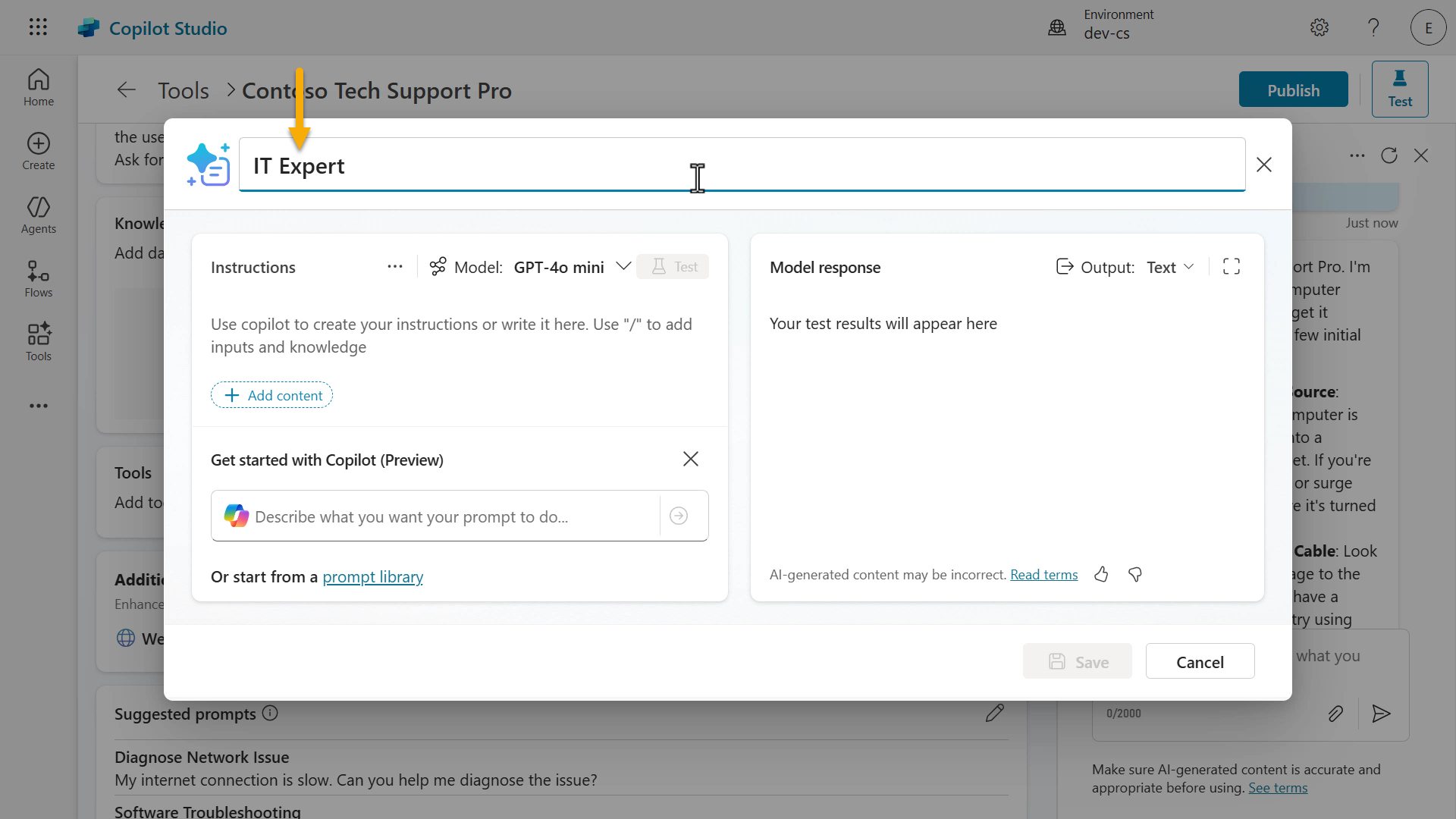1456x819 pixels.
Task: Open test pane more options ellipsis
Action: [1357, 155]
